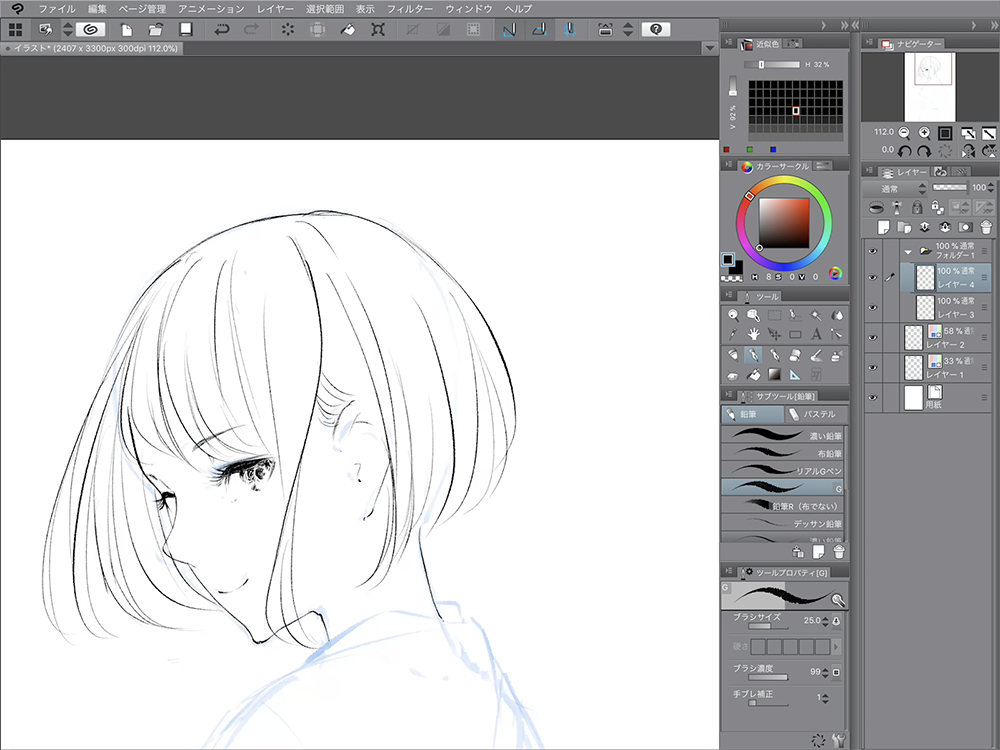Delete layer with Layer panel trash icon
Viewport: 1000px width, 750px height.
click(986, 227)
